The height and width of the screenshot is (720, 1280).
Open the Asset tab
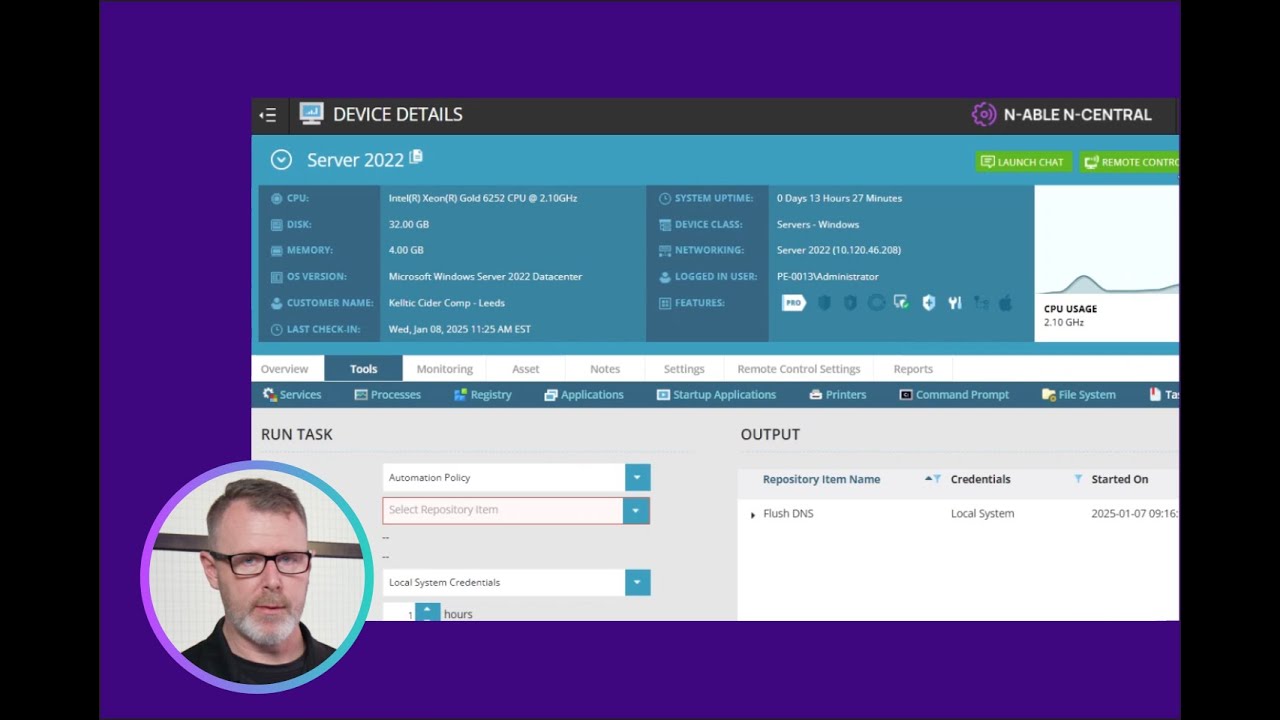pyautogui.click(x=526, y=369)
